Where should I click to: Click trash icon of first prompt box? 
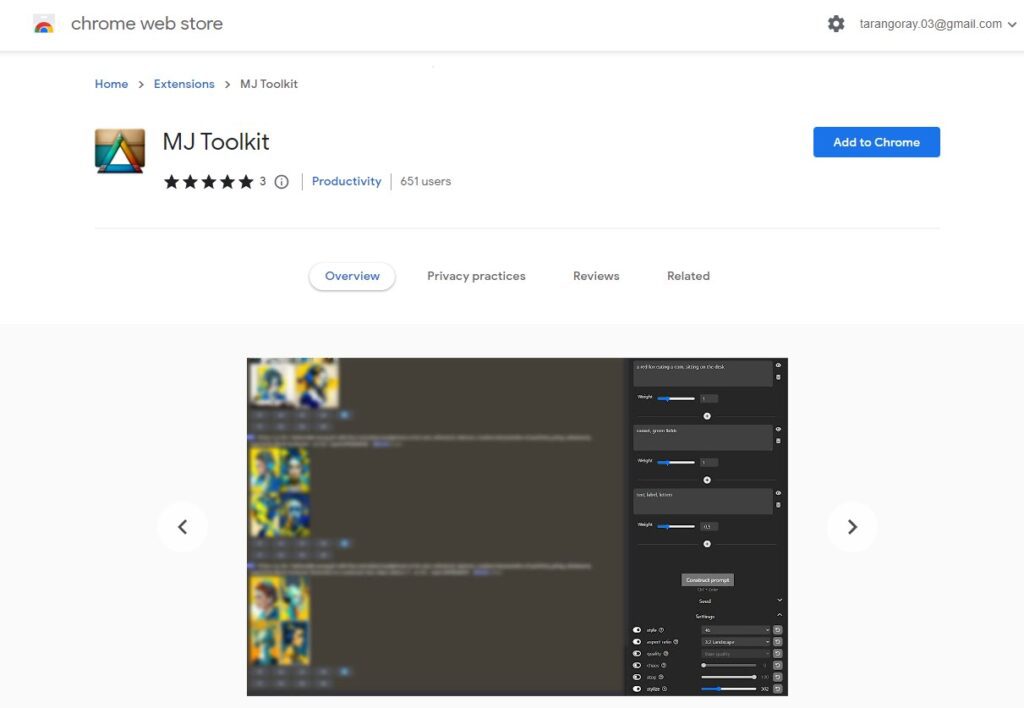pyautogui.click(x=778, y=377)
